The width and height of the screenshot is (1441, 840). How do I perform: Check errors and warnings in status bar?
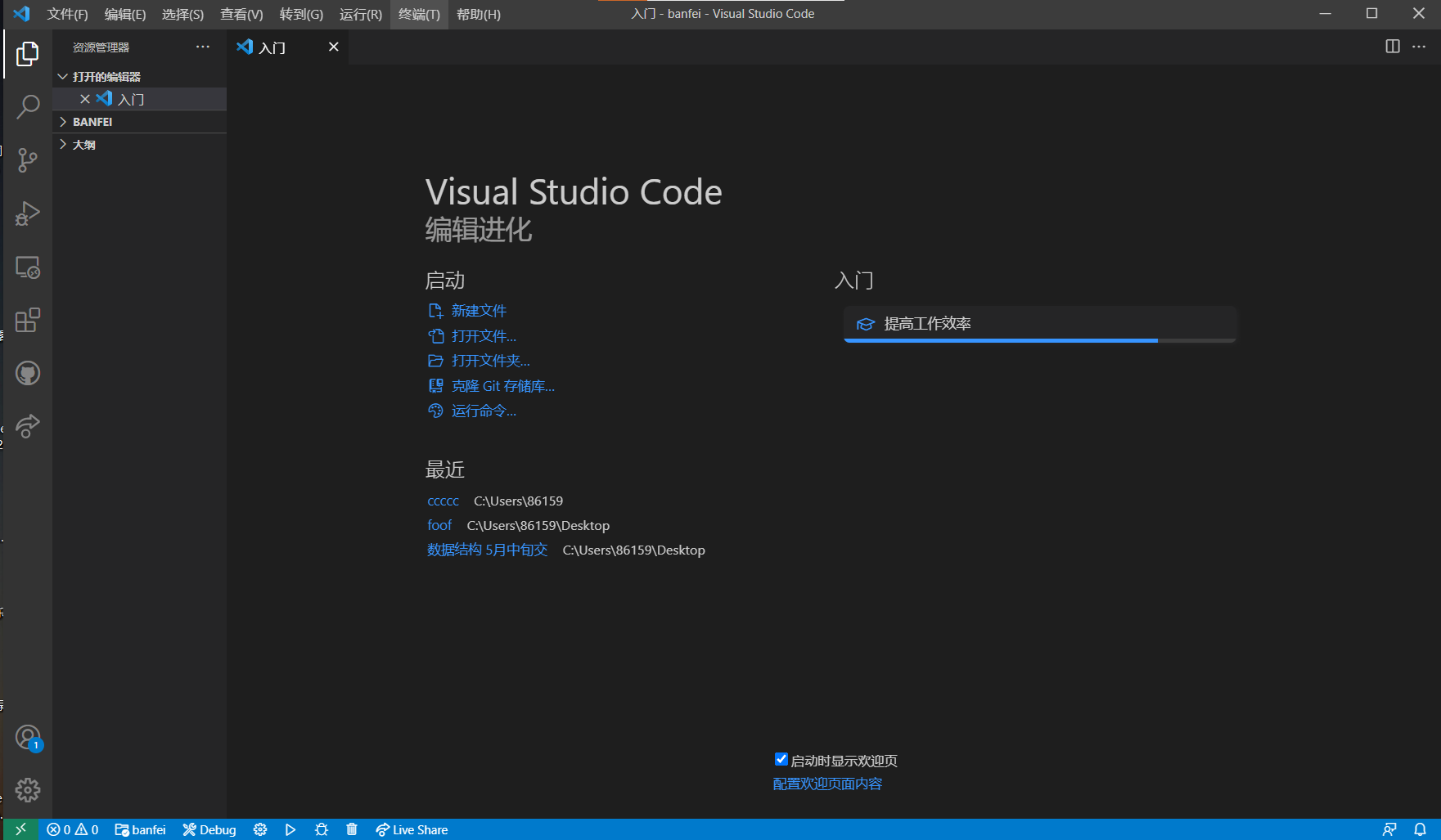coord(72,829)
